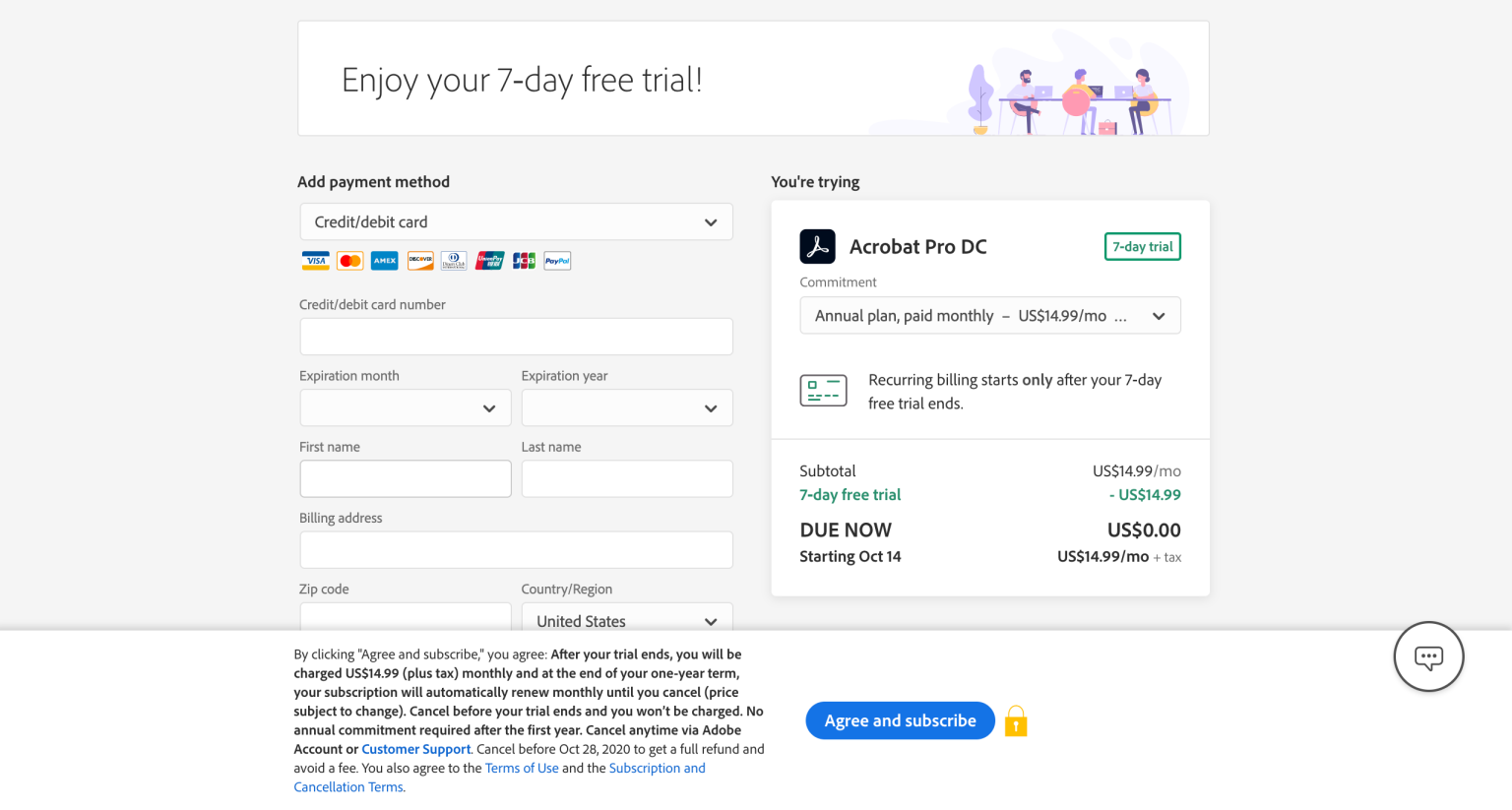The width and height of the screenshot is (1512, 810).
Task: Click the Credit/debit card number field
Action: [x=516, y=337]
